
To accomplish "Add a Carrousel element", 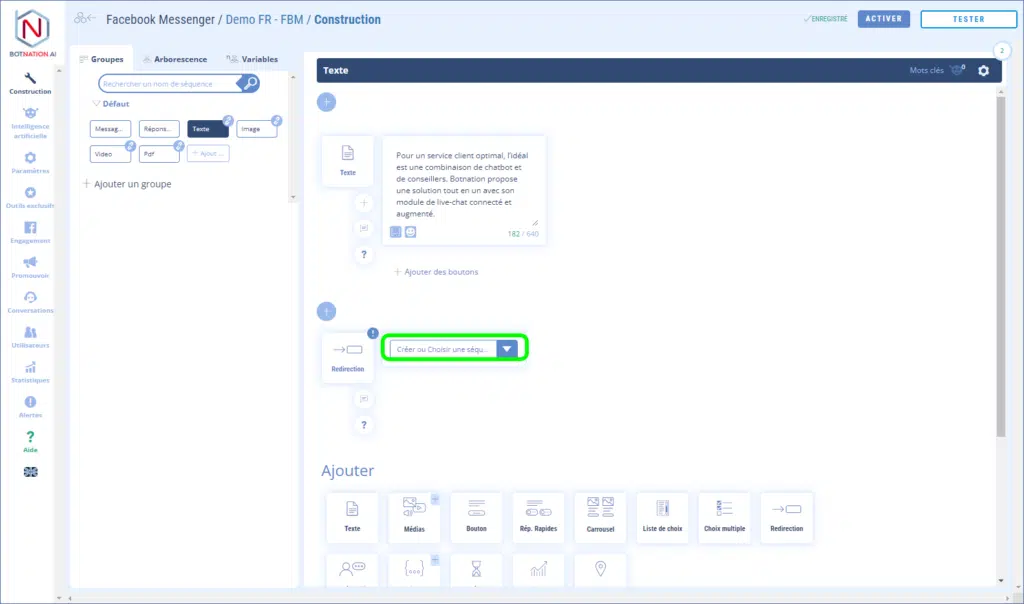I will tap(600, 516).
